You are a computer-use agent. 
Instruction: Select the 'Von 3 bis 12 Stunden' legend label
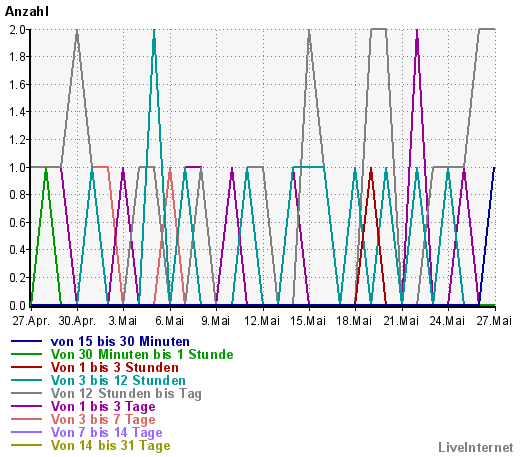pos(118,380)
